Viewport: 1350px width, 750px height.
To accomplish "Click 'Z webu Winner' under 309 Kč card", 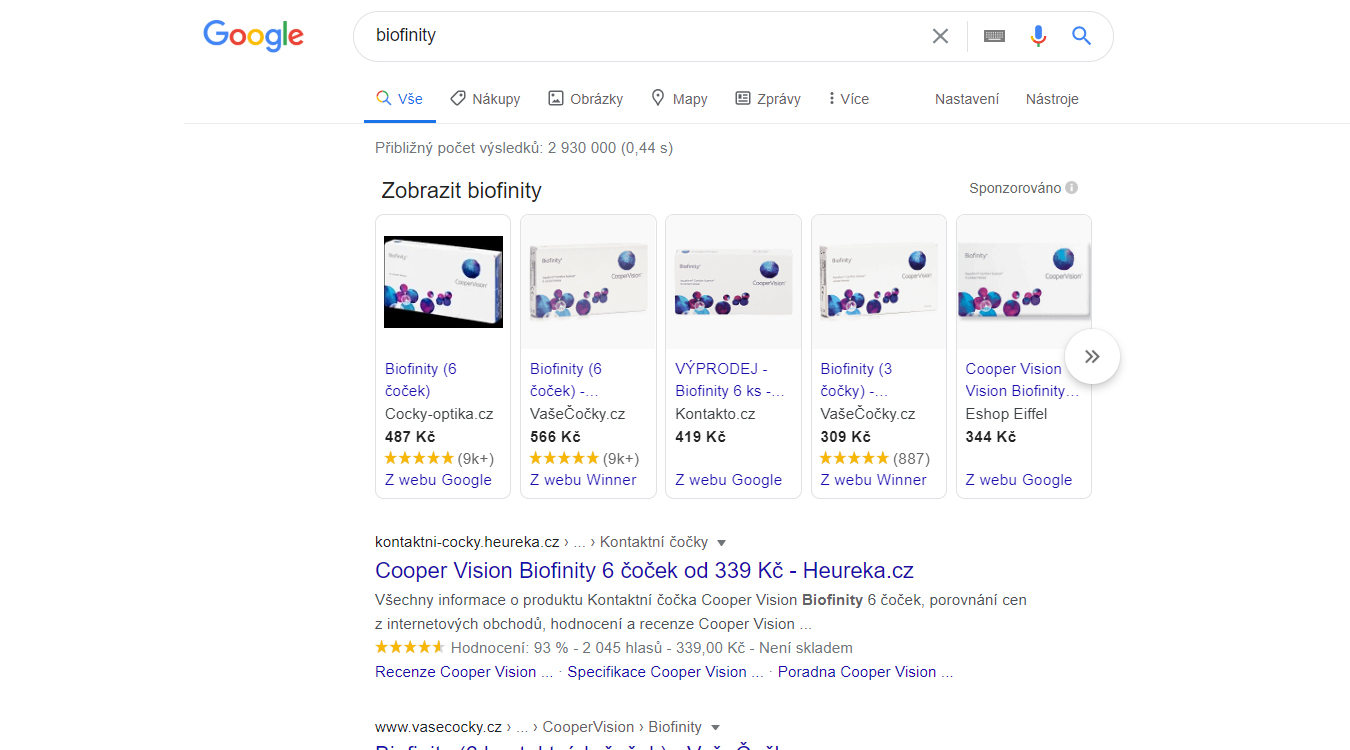I will [x=874, y=480].
